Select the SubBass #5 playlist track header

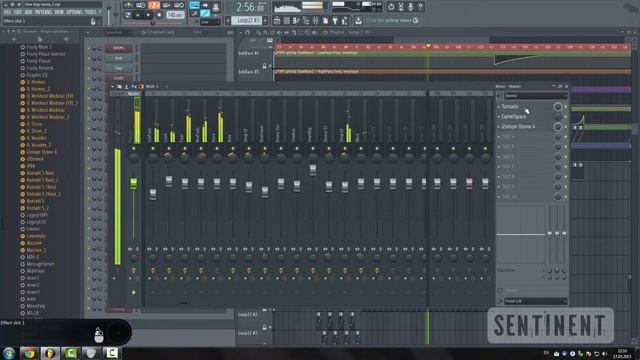[x=249, y=72]
